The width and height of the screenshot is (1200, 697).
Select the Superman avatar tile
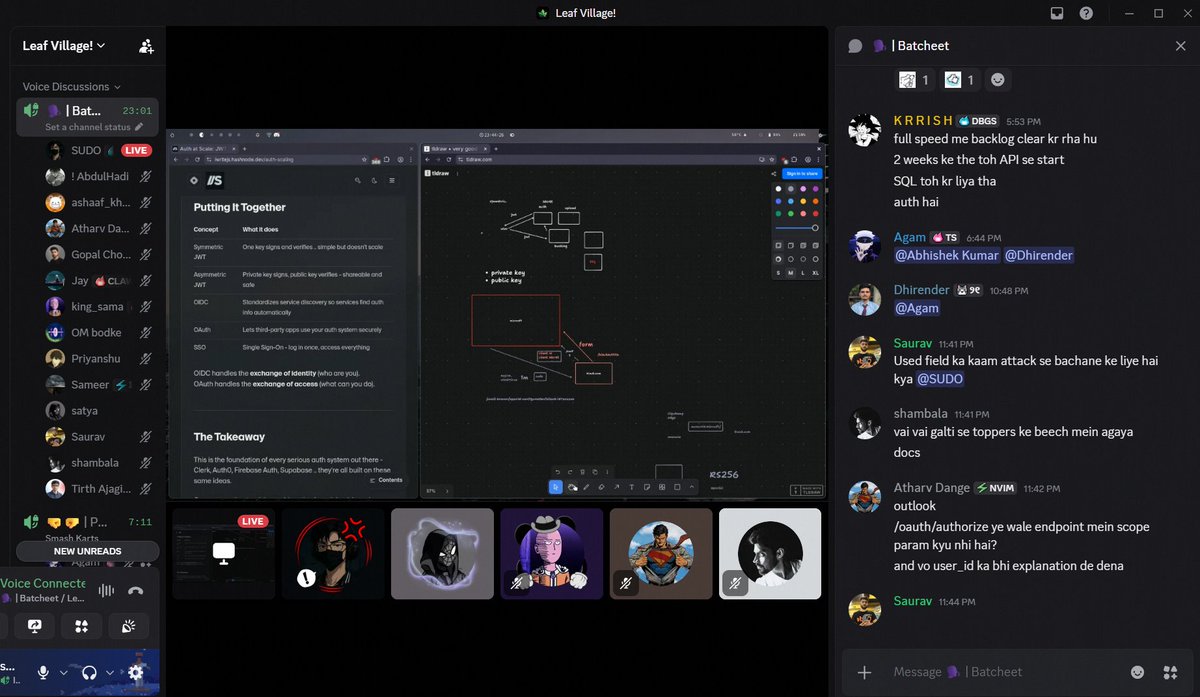pyautogui.click(x=661, y=553)
